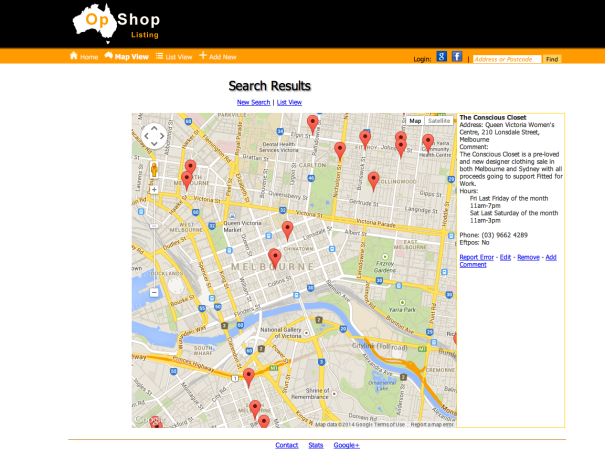The width and height of the screenshot is (605, 450).
Task: Go to Home in the navigation bar
Action: pos(84,57)
